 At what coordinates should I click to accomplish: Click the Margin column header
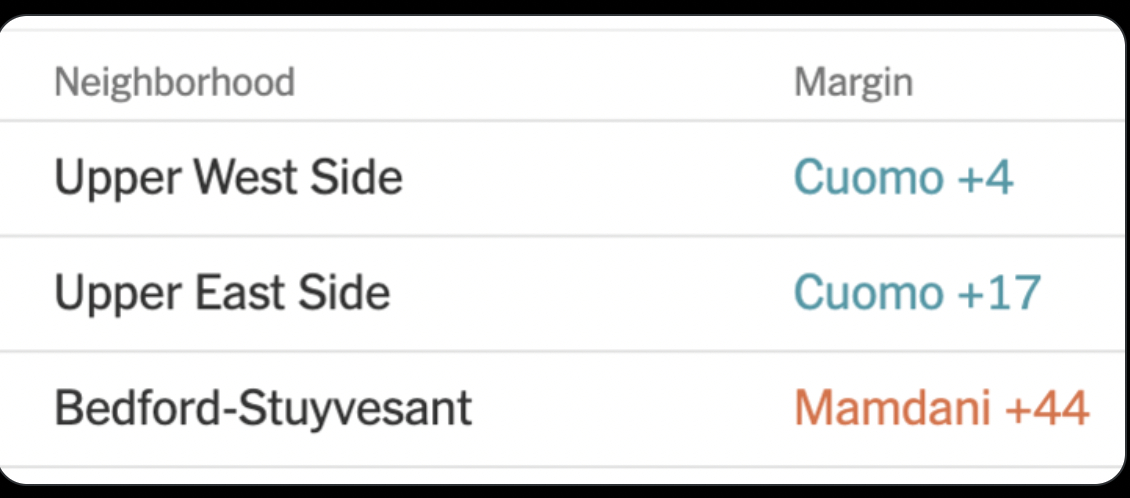(853, 82)
